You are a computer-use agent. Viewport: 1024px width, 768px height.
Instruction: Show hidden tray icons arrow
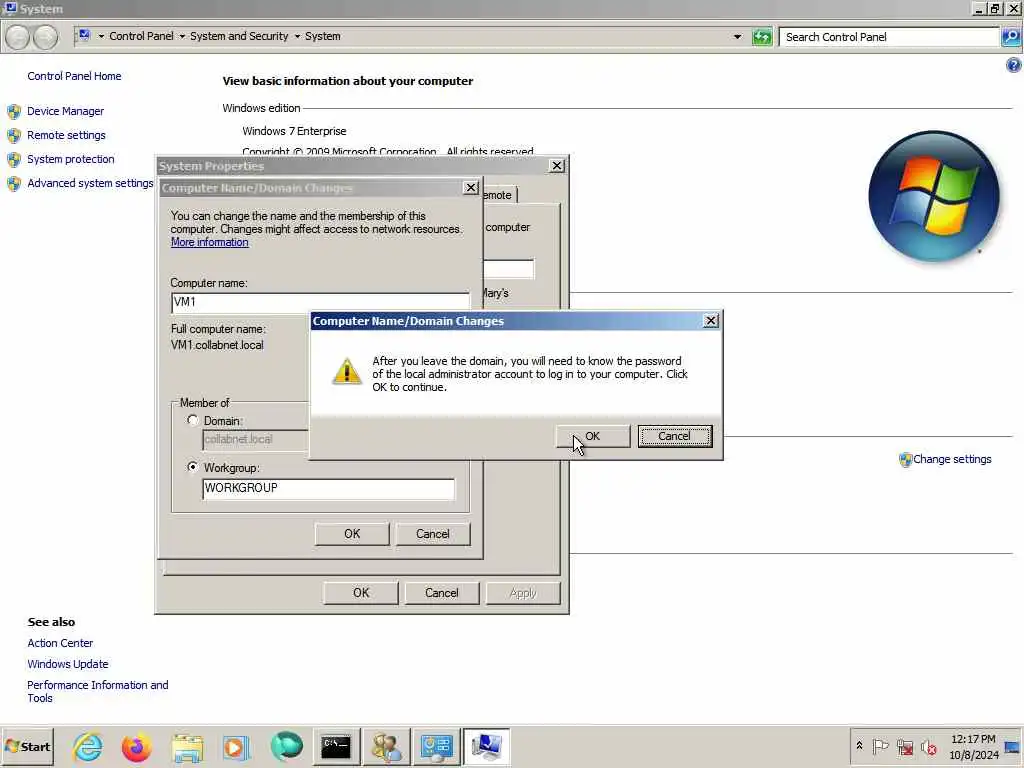coord(859,746)
